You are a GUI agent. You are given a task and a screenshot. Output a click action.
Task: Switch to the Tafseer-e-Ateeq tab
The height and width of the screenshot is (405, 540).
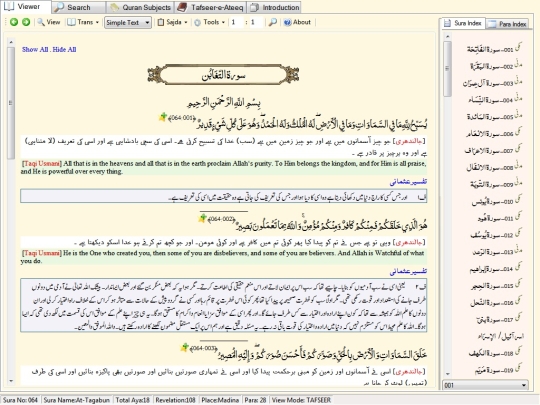211,7
